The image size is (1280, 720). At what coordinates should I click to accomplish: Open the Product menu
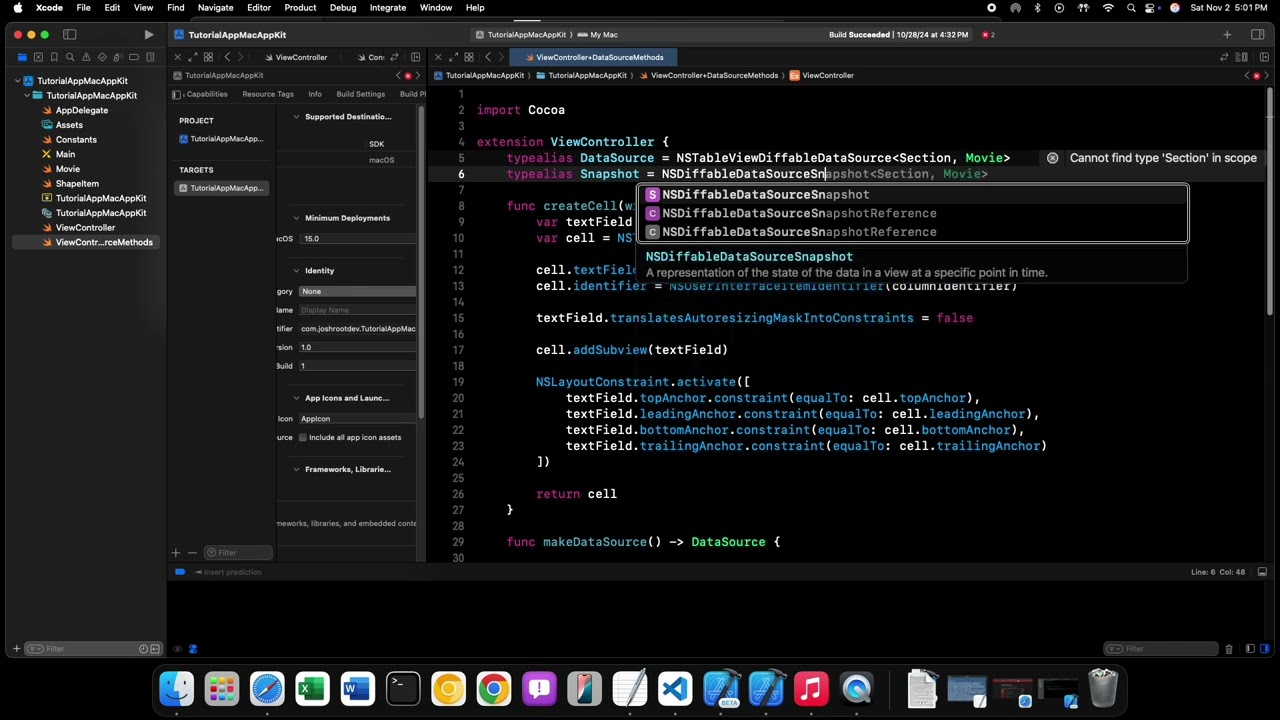point(300,8)
